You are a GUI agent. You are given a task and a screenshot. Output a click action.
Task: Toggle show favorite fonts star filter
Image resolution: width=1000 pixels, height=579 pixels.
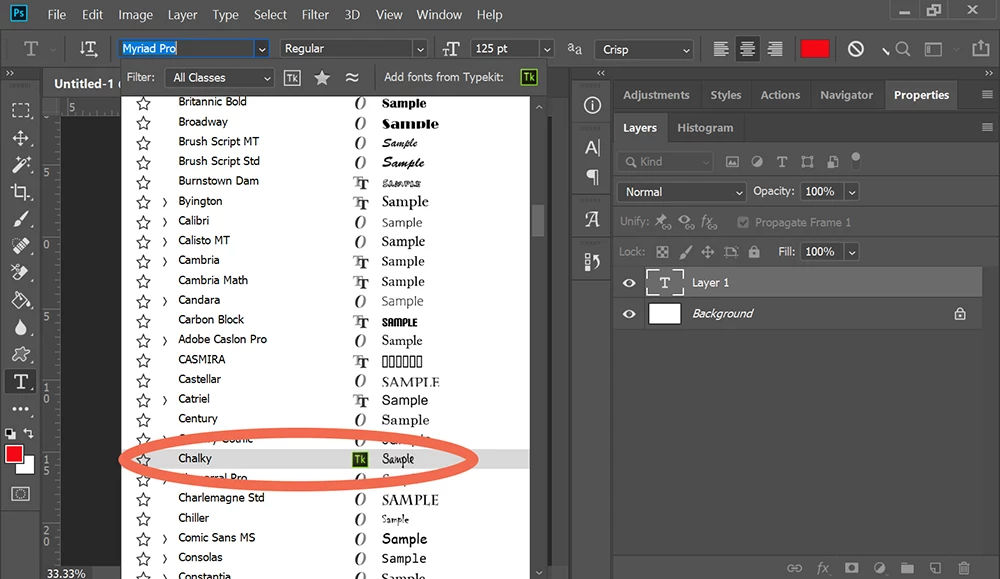click(322, 78)
